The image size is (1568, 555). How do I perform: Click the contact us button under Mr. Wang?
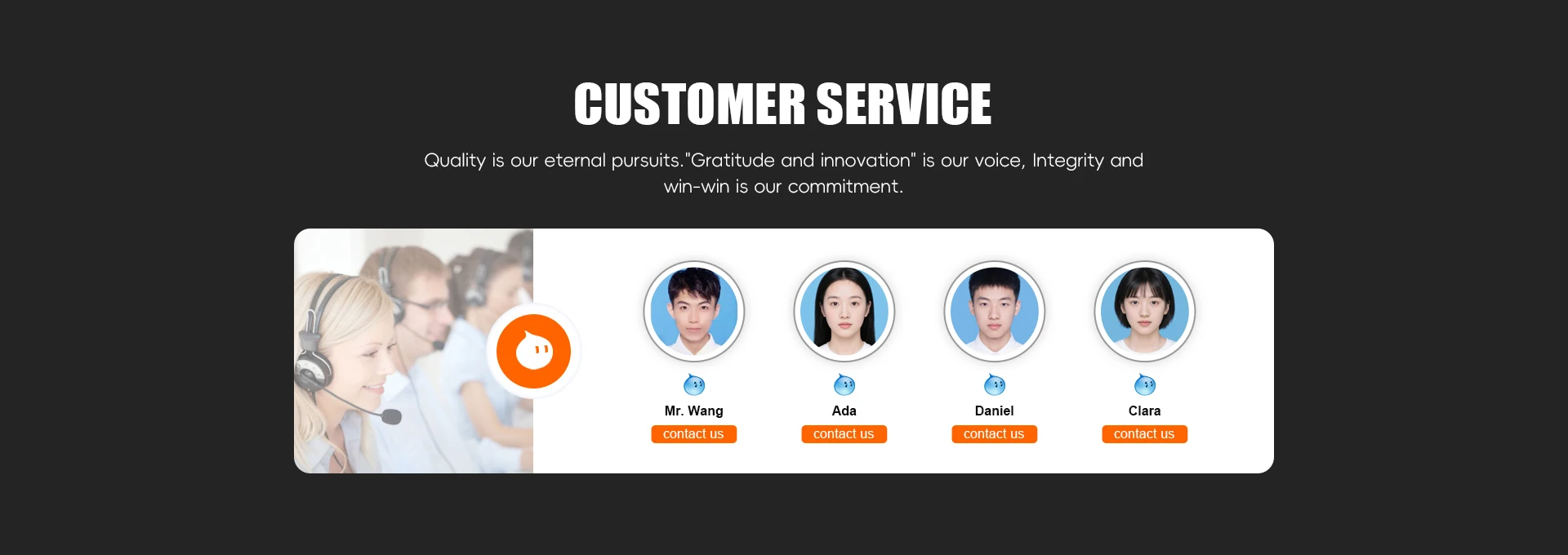(694, 434)
